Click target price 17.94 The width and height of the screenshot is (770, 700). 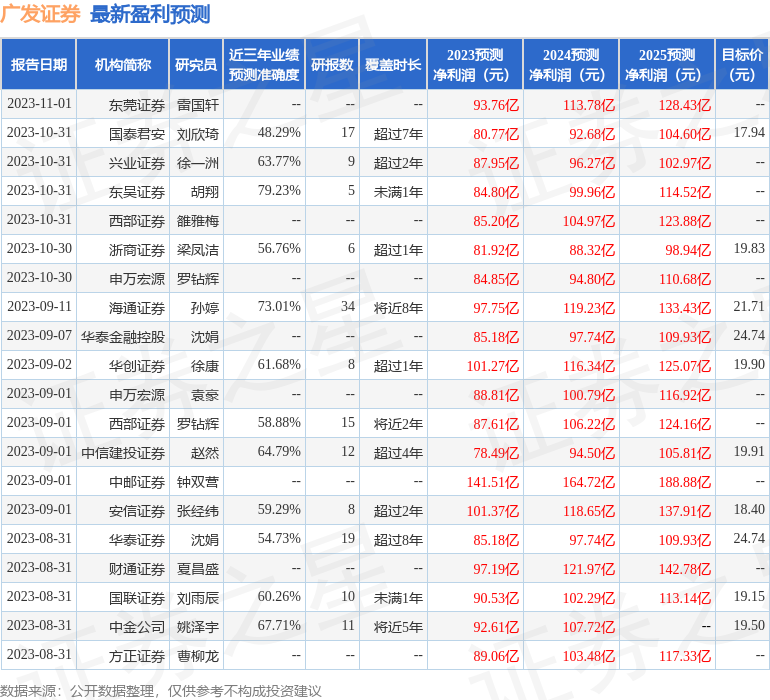click(x=749, y=133)
